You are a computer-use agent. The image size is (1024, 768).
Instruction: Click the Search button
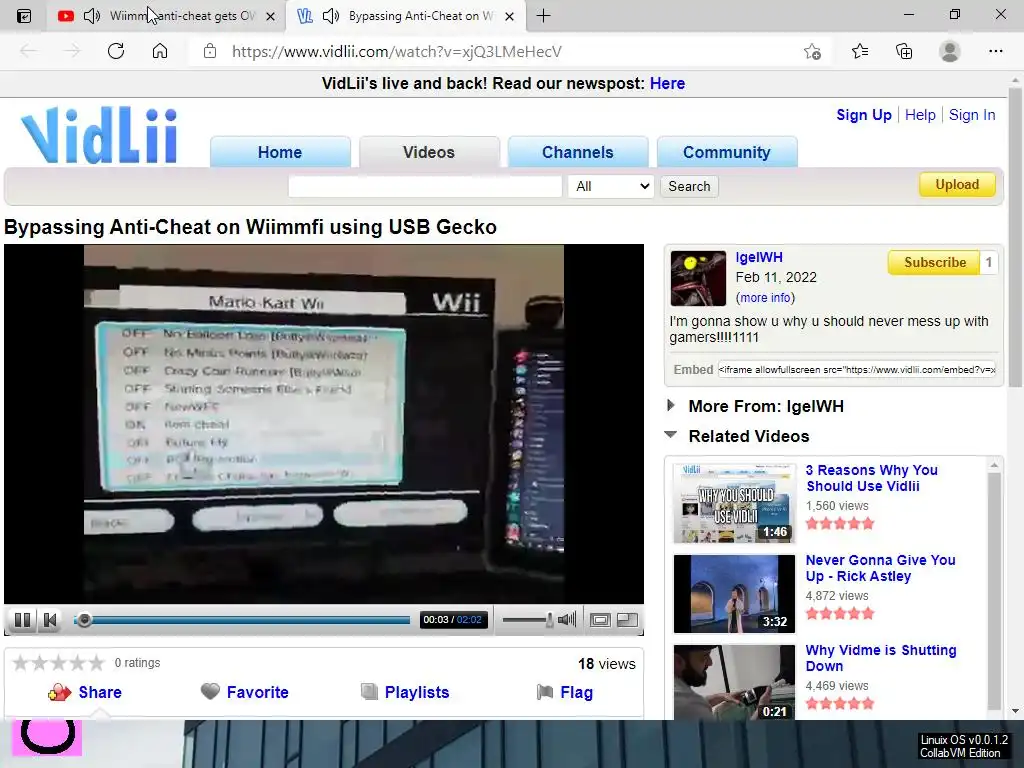pos(689,186)
